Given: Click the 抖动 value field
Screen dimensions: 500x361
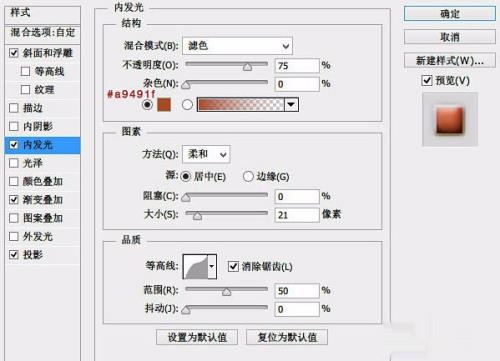Looking at the screenshot, I should tap(297, 309).
